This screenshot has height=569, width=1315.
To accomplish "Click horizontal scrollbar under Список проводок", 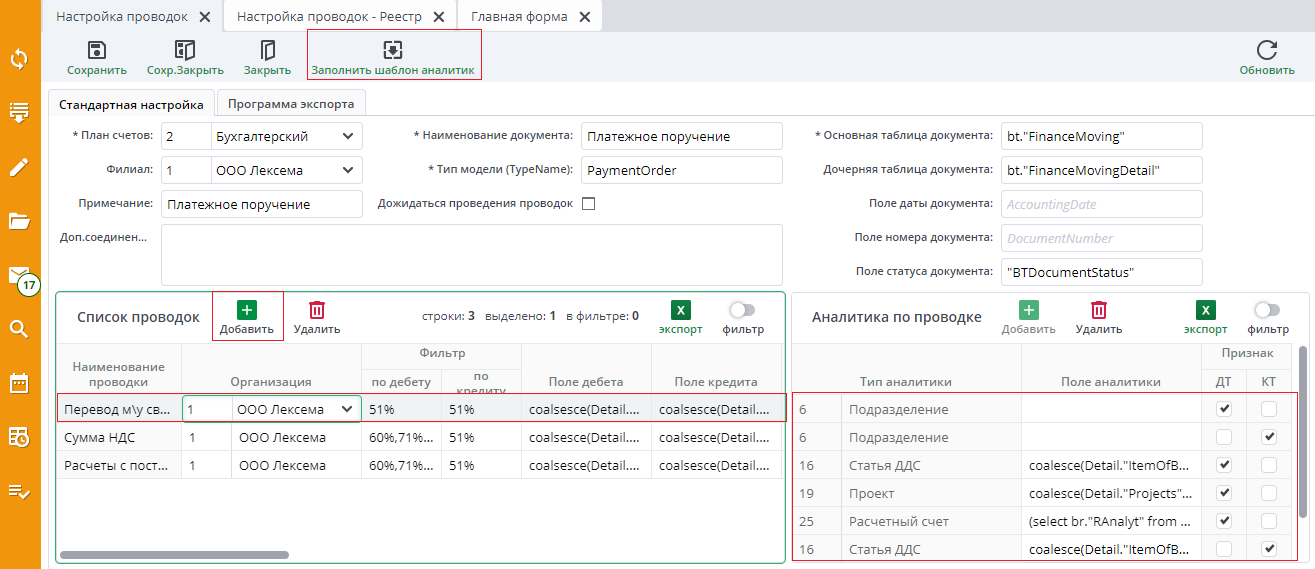I will [x=175, y=554].
